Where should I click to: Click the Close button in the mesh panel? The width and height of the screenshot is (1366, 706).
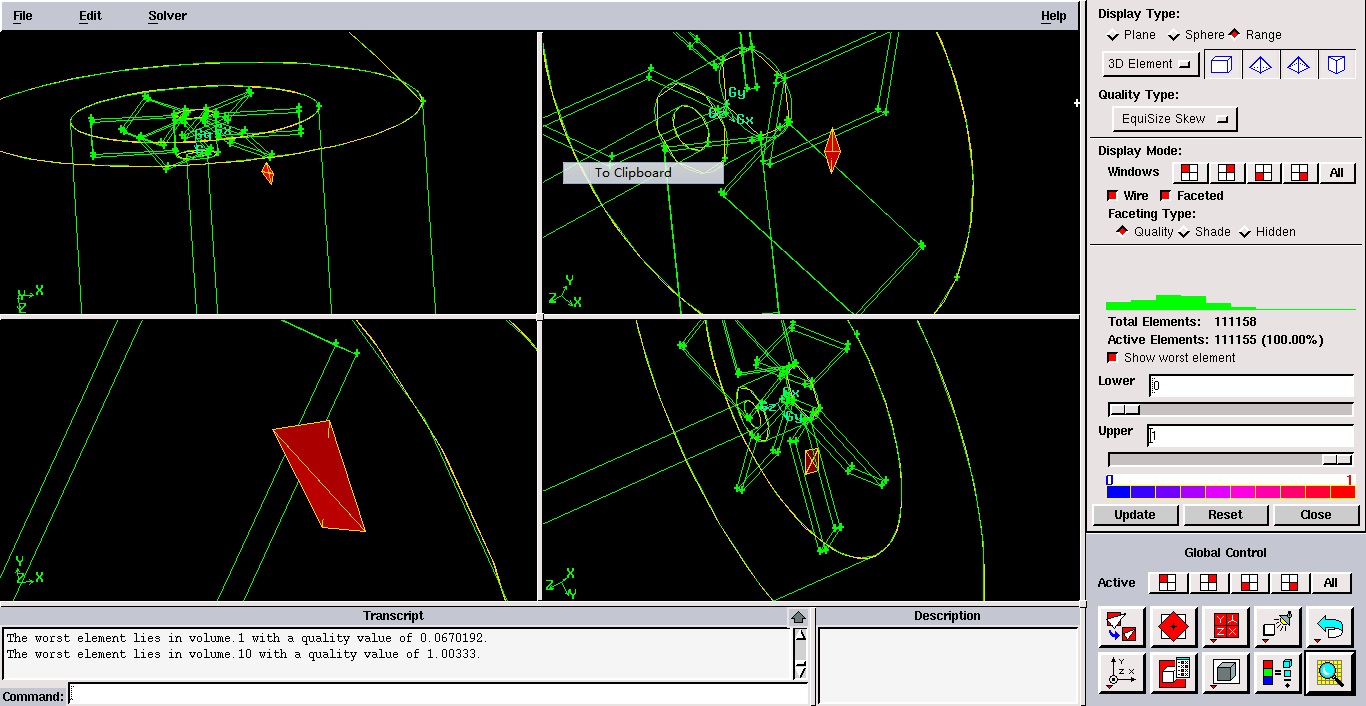tap(1316, 515)
